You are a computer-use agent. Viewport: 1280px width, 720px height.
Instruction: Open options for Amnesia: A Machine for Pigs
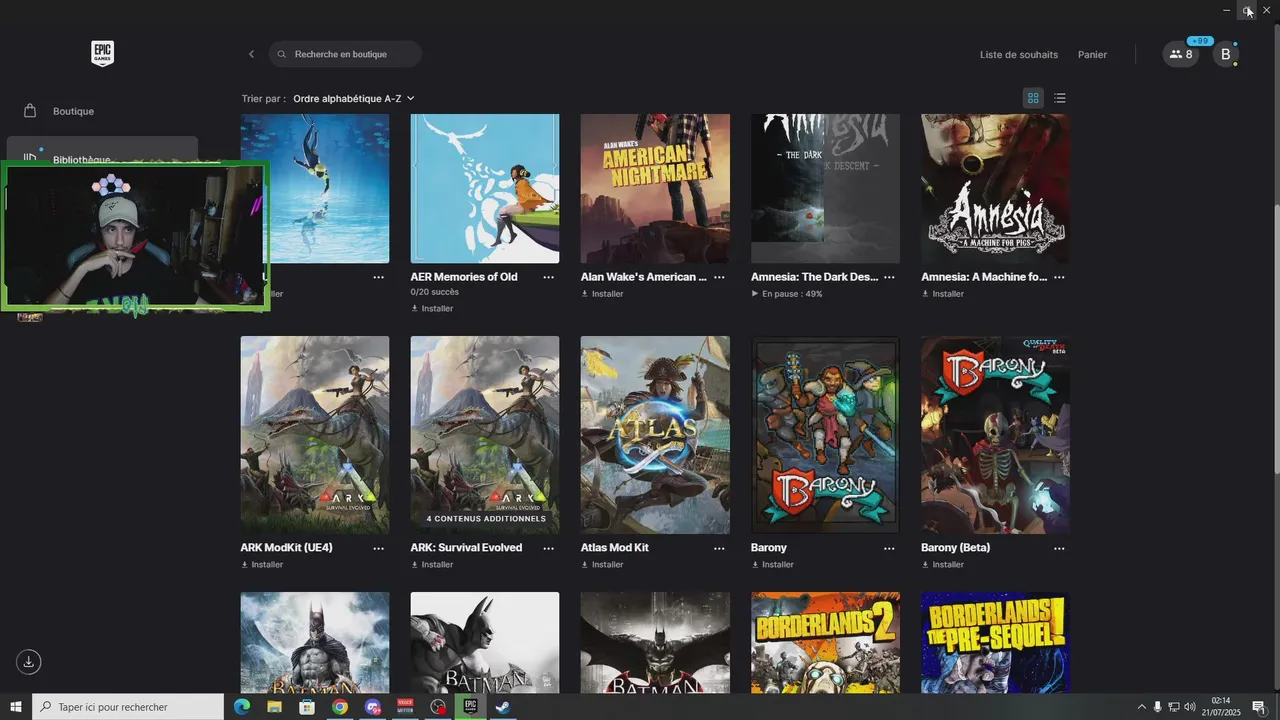click(x=1059, y=277)
